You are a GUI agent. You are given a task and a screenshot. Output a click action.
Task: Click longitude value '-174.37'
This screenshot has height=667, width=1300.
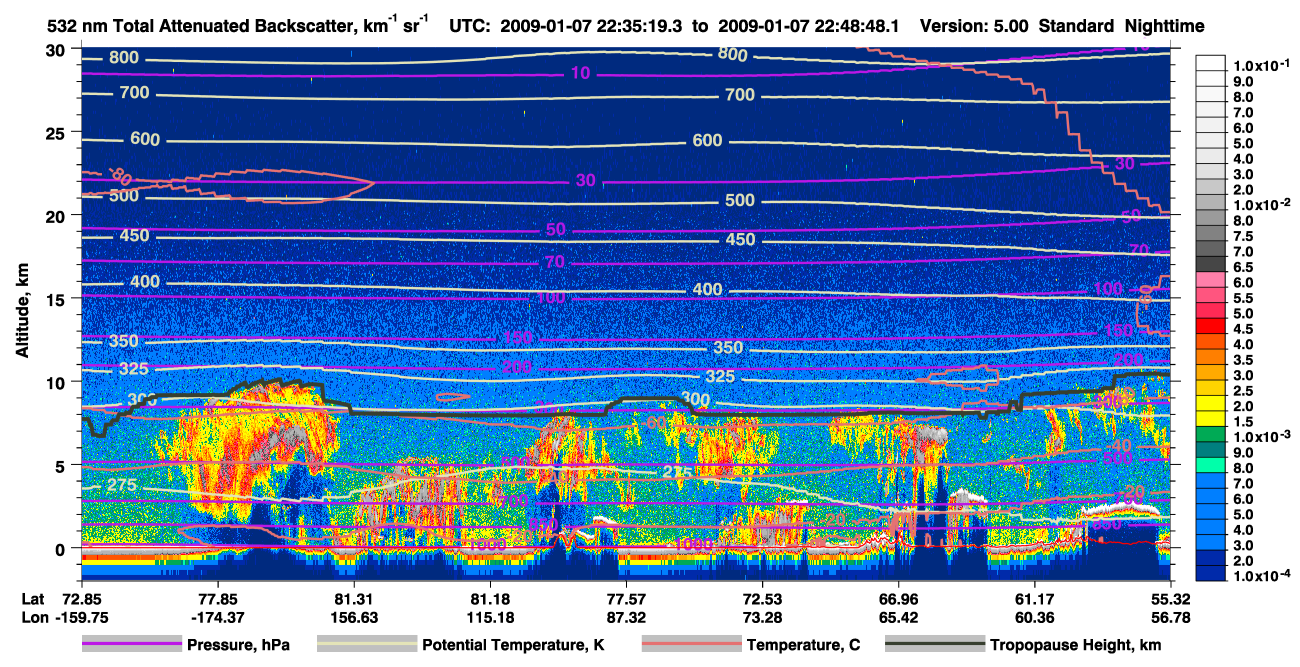[x=217, y=618]
